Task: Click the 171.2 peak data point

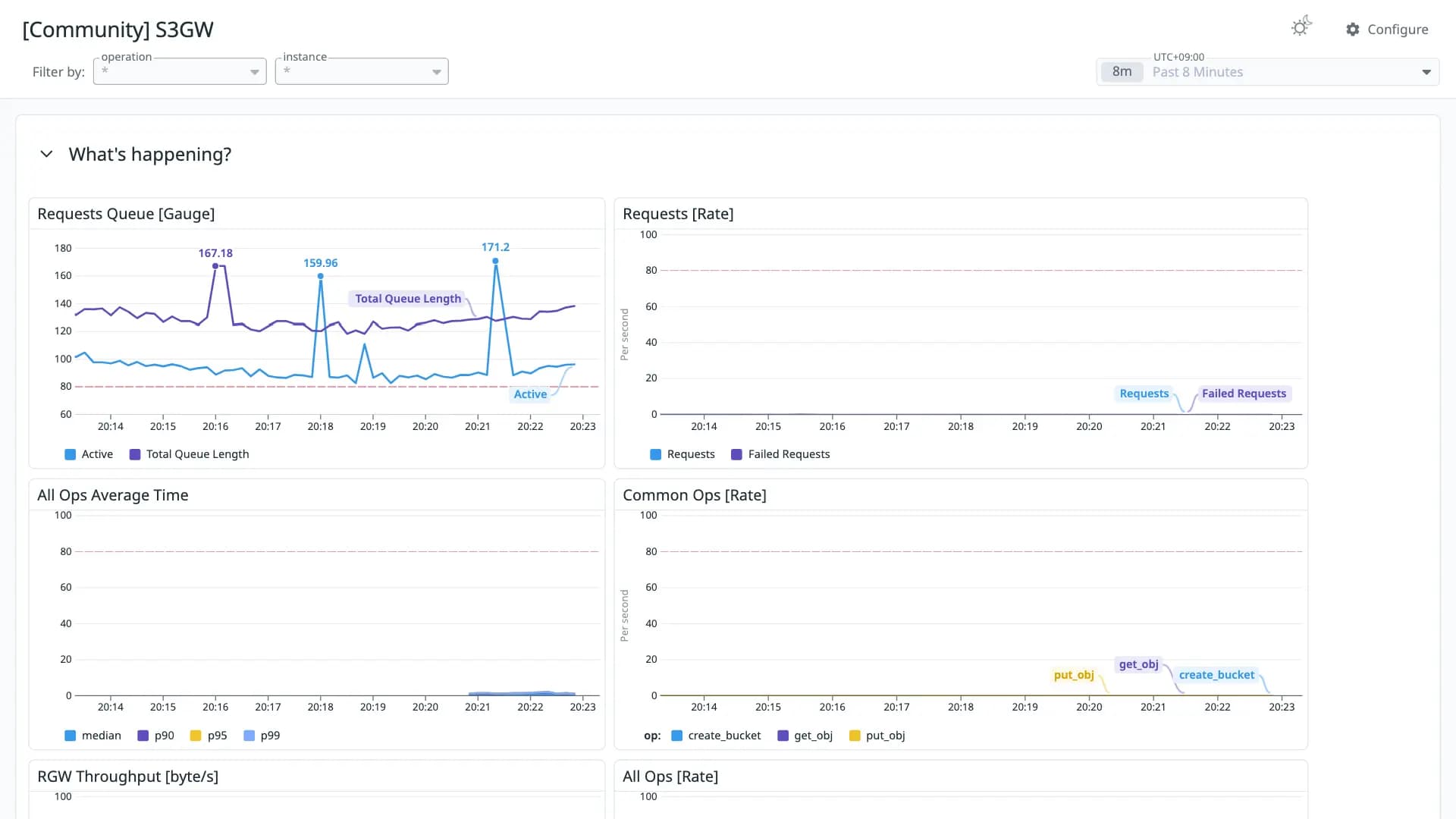Action: click(495, 261)
